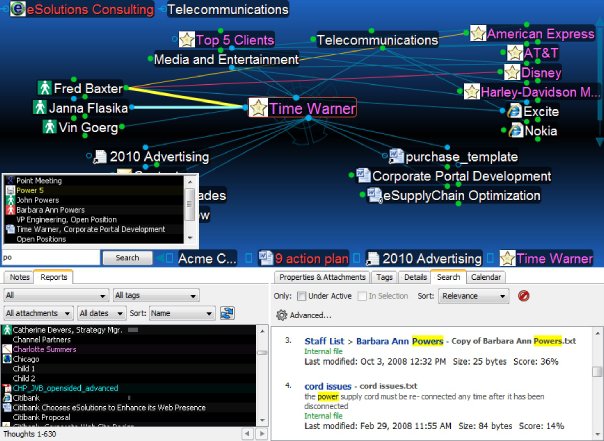Image resolution: width=604 pixels, height=441 pixels.
Task: Open the Calendar tab
Action: click(x=486, y=277)
